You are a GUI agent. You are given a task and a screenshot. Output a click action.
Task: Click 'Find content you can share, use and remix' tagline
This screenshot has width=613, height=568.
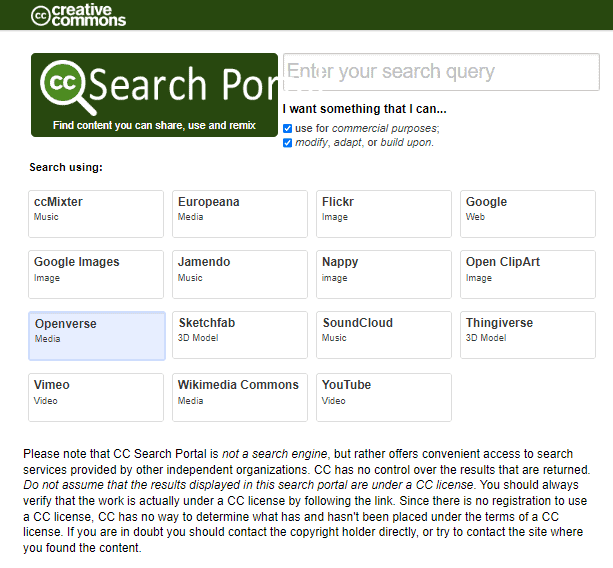tap(154, 125)
